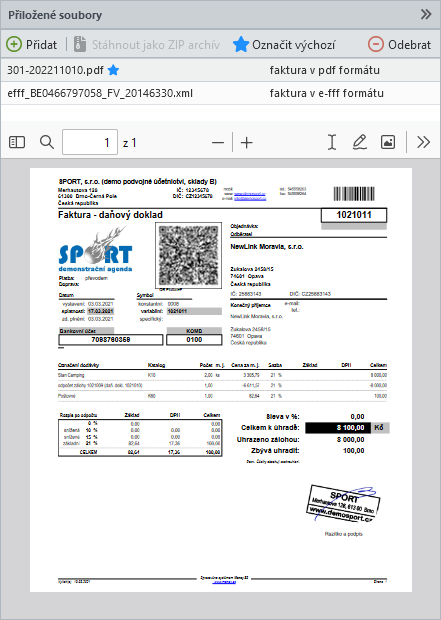Open search in the PDF viewer

click(47, 142)
